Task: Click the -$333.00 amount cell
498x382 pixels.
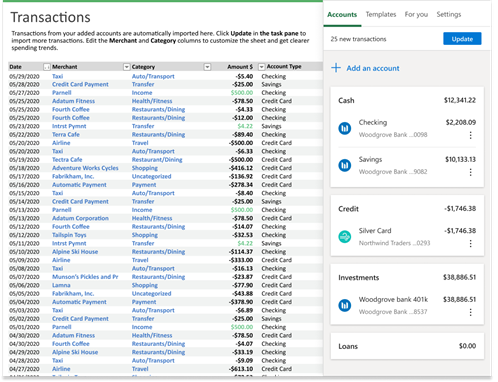Action: pos(241,260)
